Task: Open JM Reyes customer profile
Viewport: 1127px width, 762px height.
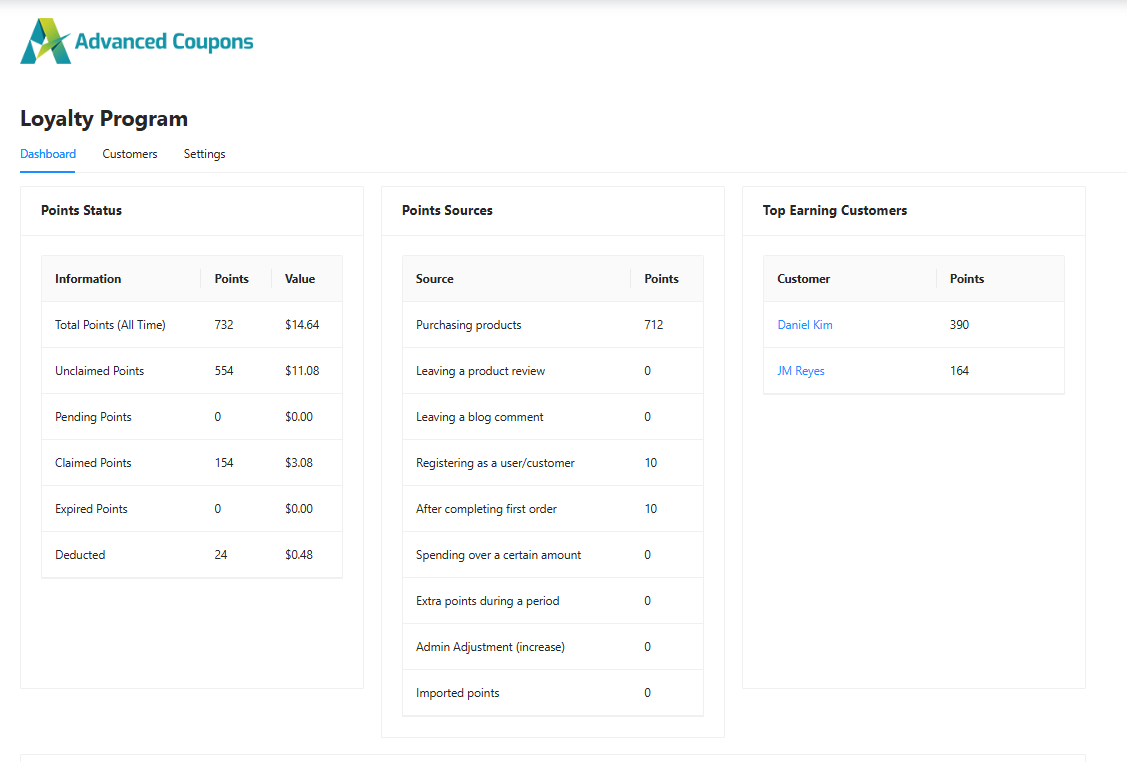Action: (x=800, y=370)
